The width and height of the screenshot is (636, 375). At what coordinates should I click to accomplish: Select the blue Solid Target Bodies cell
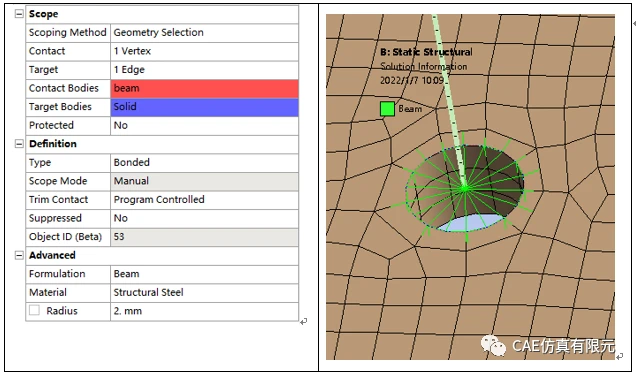pyautogui.click(x=204, y=107)
